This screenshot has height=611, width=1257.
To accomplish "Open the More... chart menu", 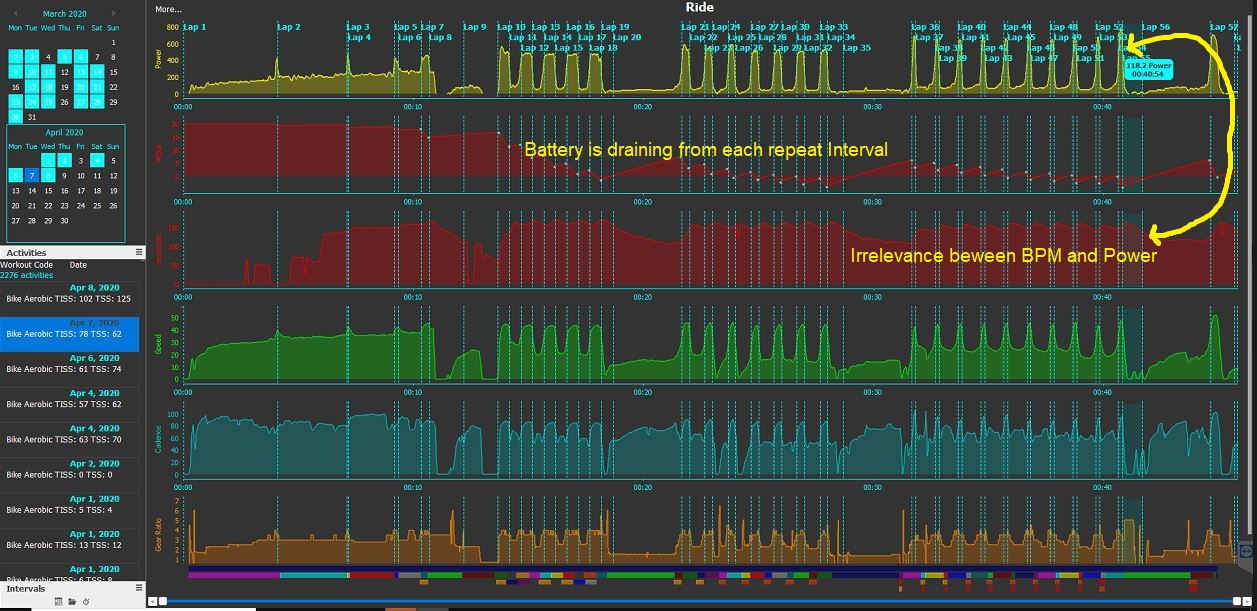I will [168, 9].
